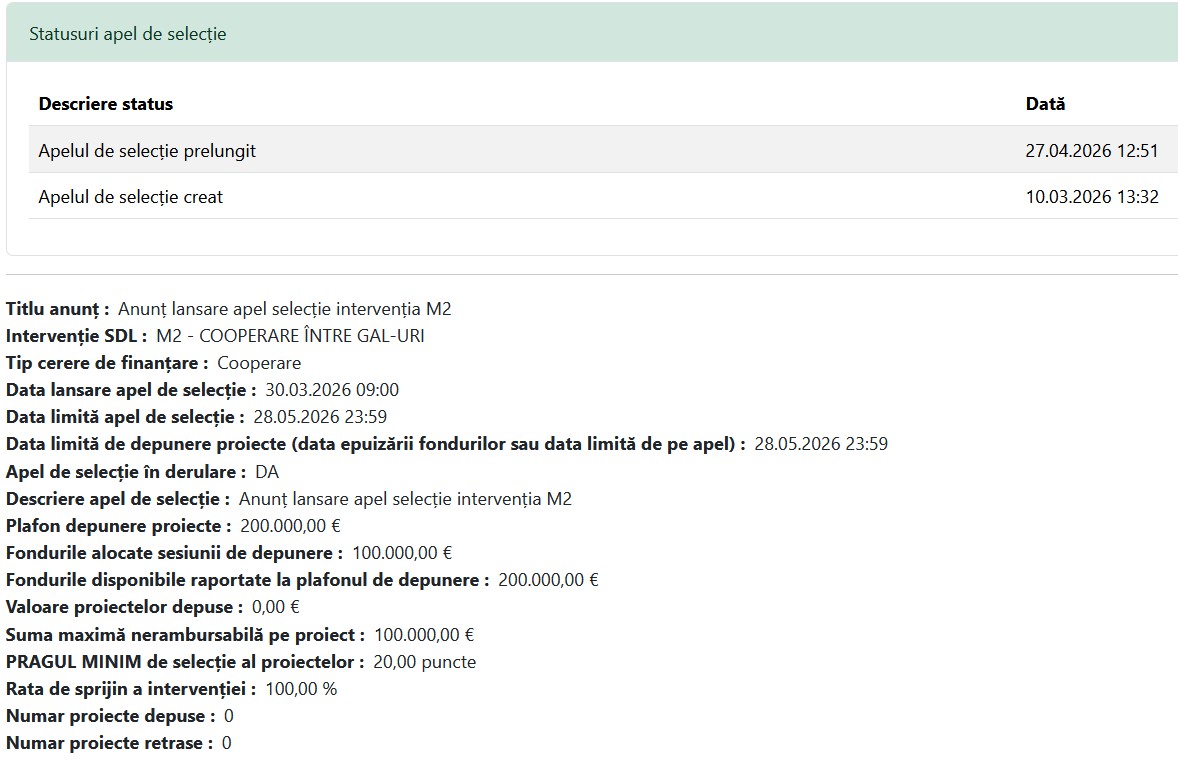Click the 'Titlu anunț' label
The image size is (1178, 770).
[57, 309]
